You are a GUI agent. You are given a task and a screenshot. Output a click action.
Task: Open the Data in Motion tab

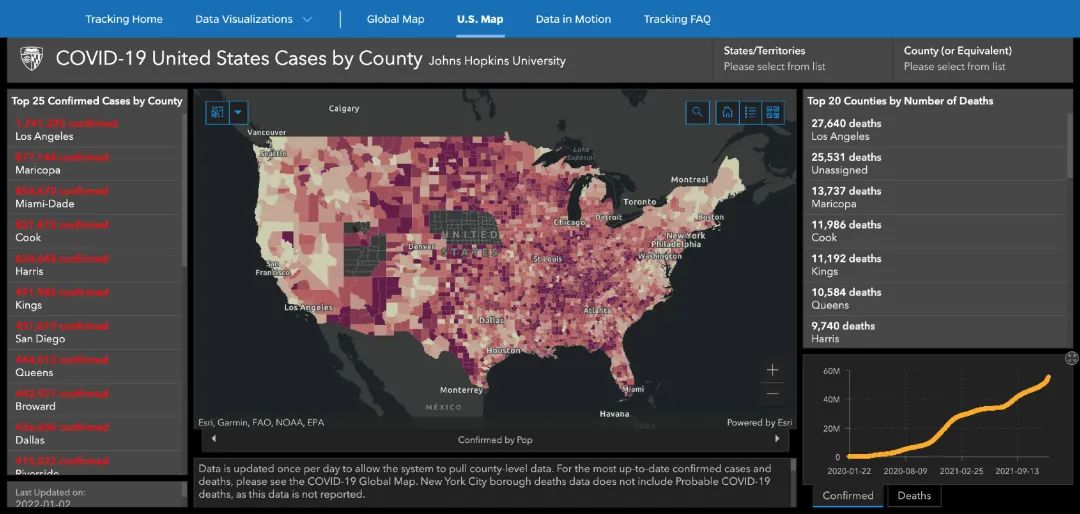tap(573, 19)
